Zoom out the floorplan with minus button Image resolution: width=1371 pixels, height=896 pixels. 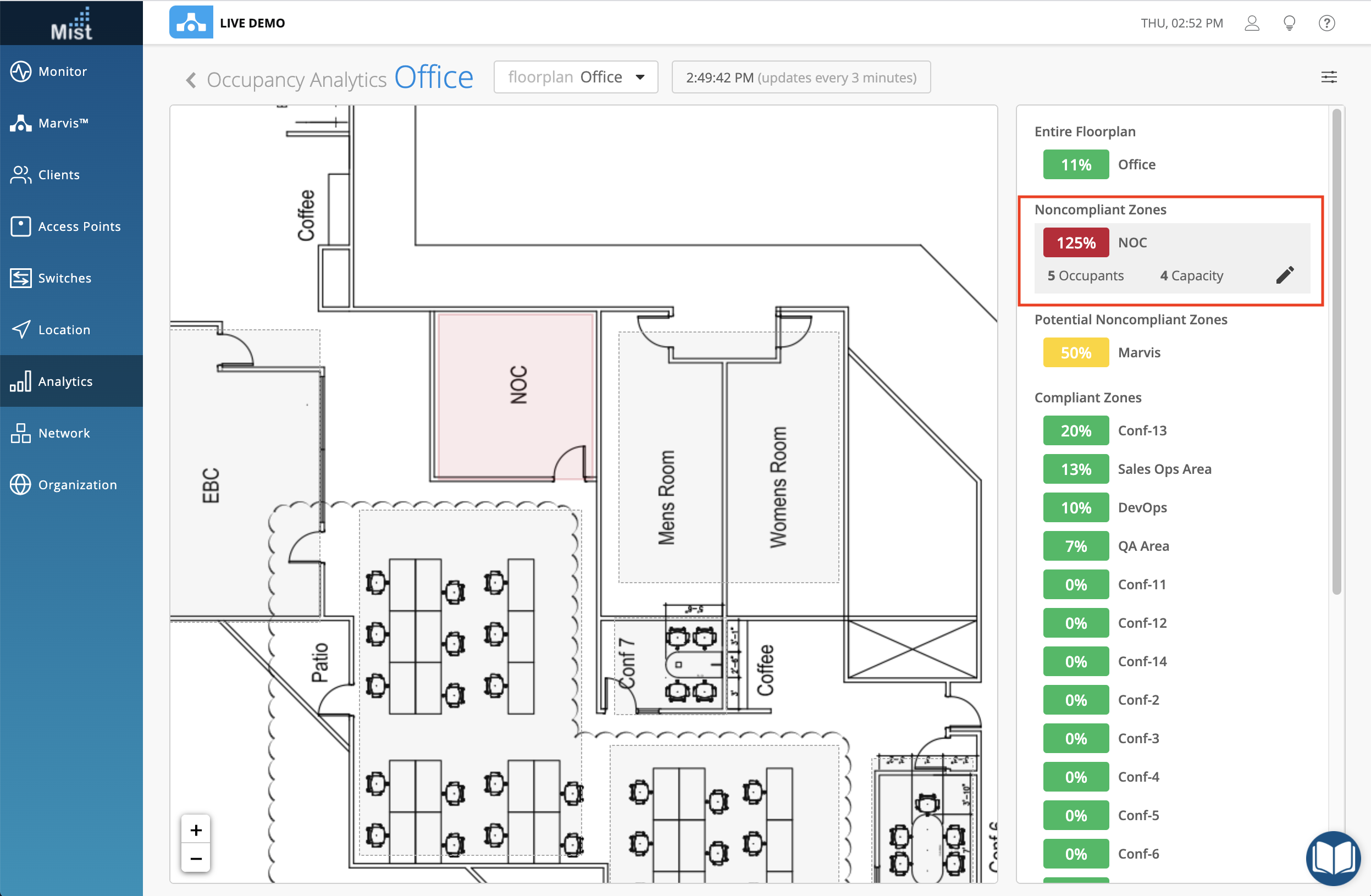click(196, 859)
